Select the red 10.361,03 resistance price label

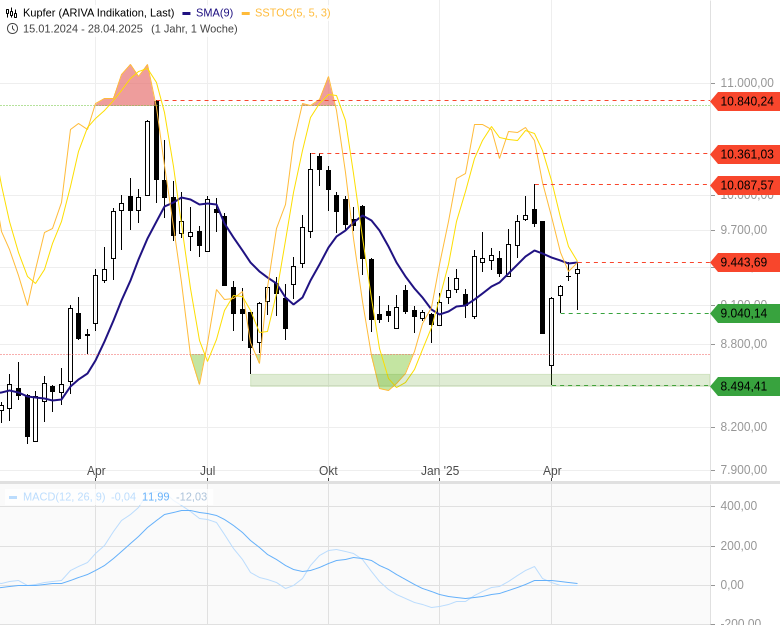[x=745, y=154]
